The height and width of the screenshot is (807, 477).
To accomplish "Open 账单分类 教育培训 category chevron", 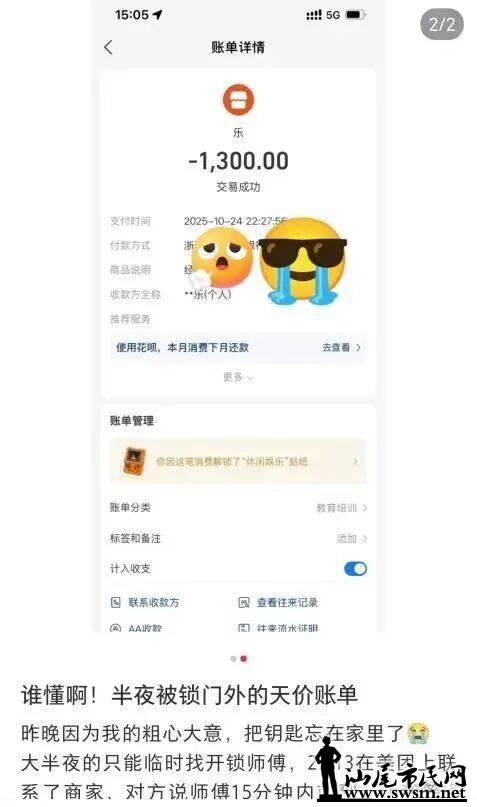I will [x=364, y=508].
